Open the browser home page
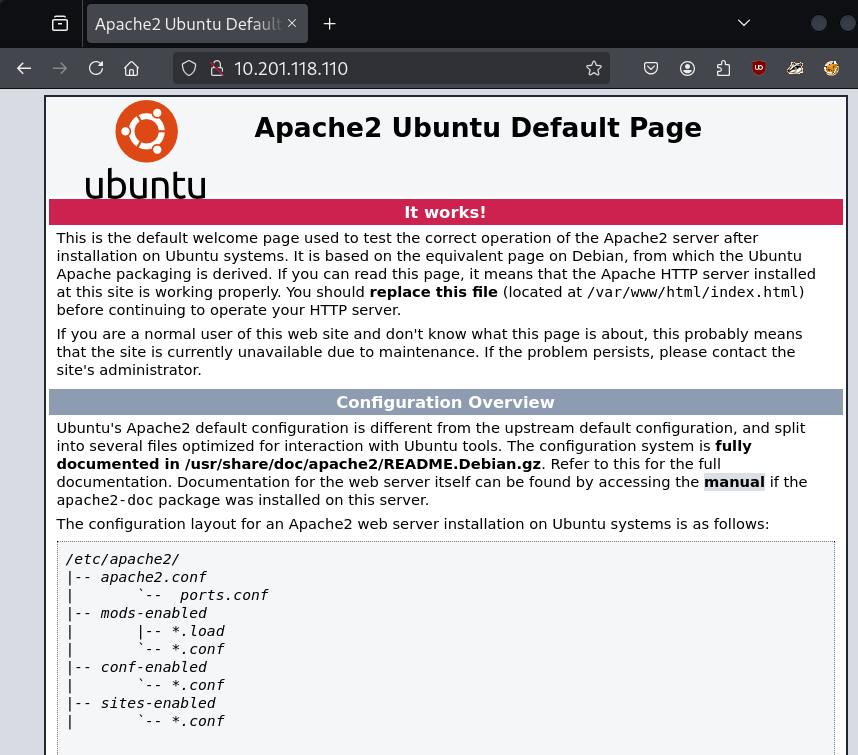Image resolution: width=858 pixels, height=755 pixels. tap(131, 68)
